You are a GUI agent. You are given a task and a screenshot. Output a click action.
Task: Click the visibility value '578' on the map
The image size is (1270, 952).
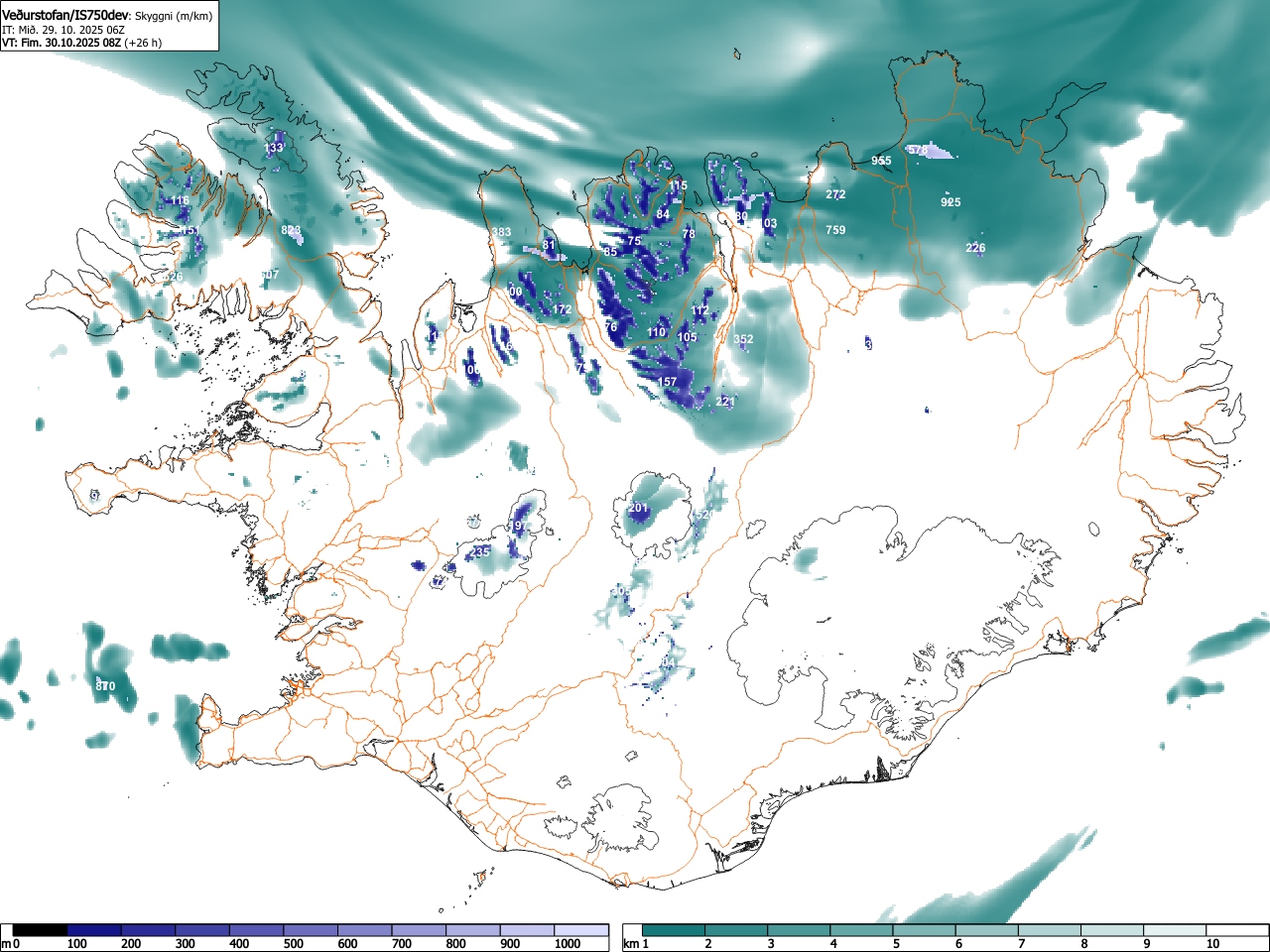click(918, 150)
